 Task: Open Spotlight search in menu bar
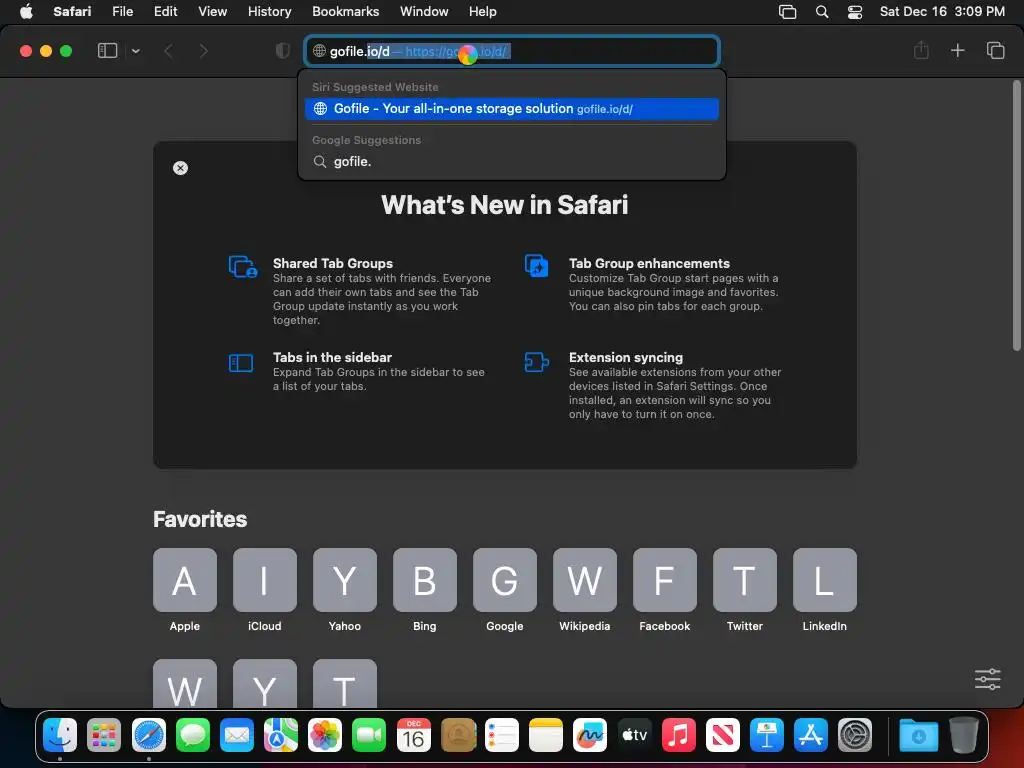click(x=822, y=12)
